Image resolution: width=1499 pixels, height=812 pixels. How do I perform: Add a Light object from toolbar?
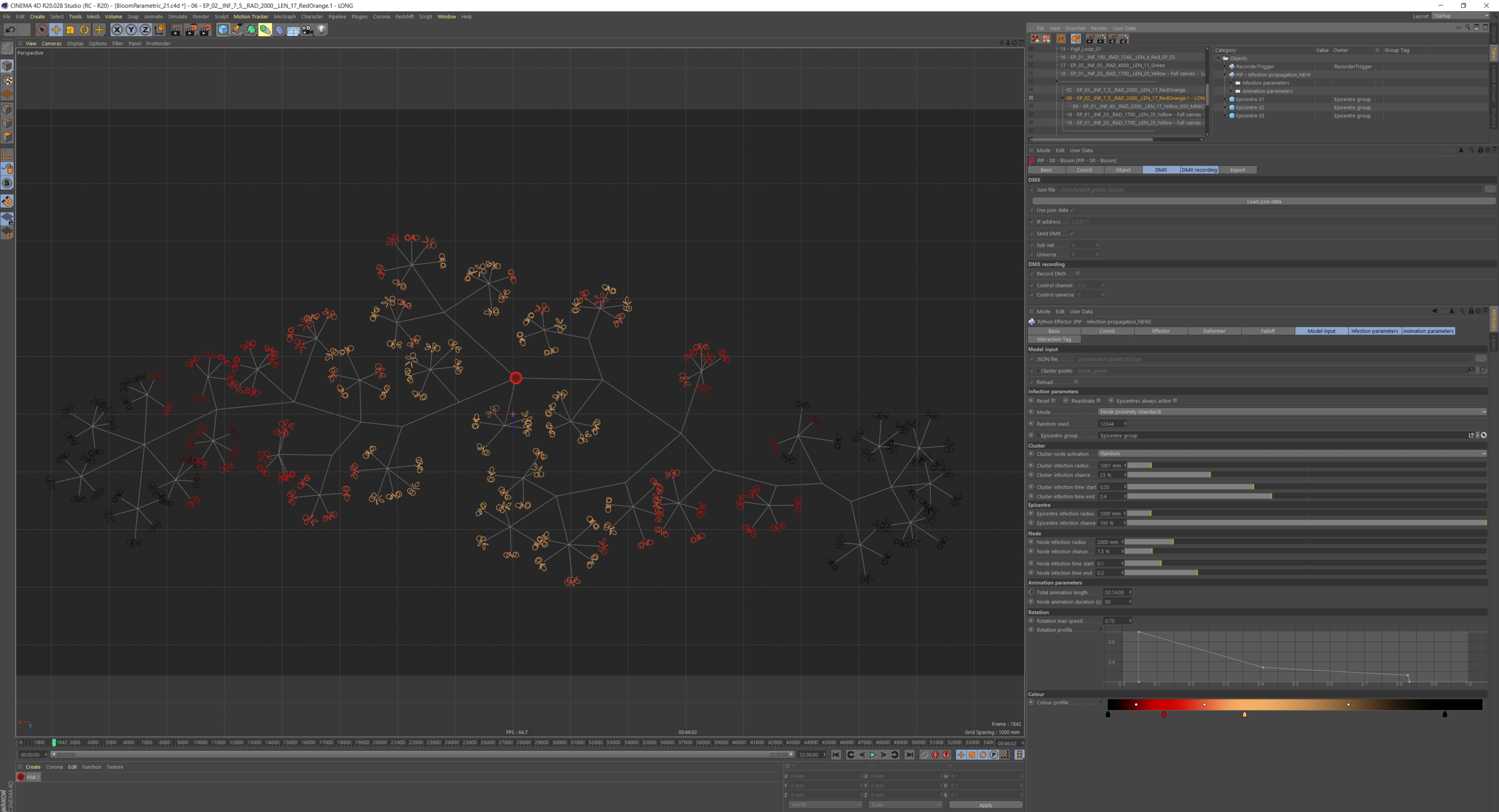pos(322,29)
